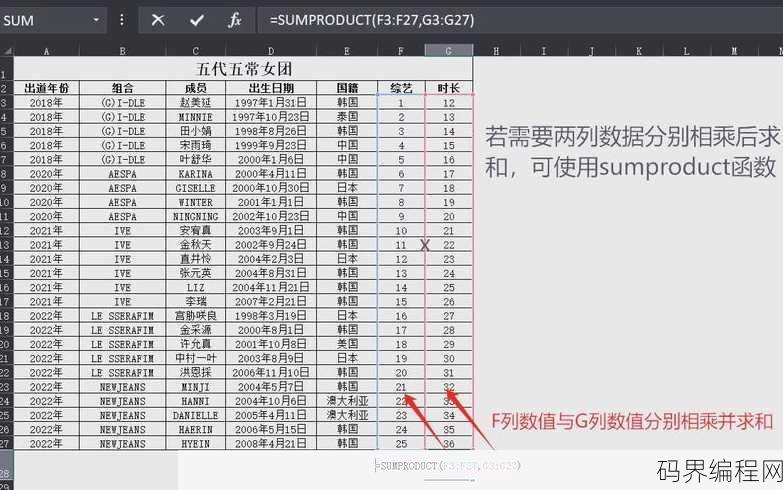Click the 泰国 nationality cell
783x490 pixels.
pyautogui.click(x=347, y=117)
